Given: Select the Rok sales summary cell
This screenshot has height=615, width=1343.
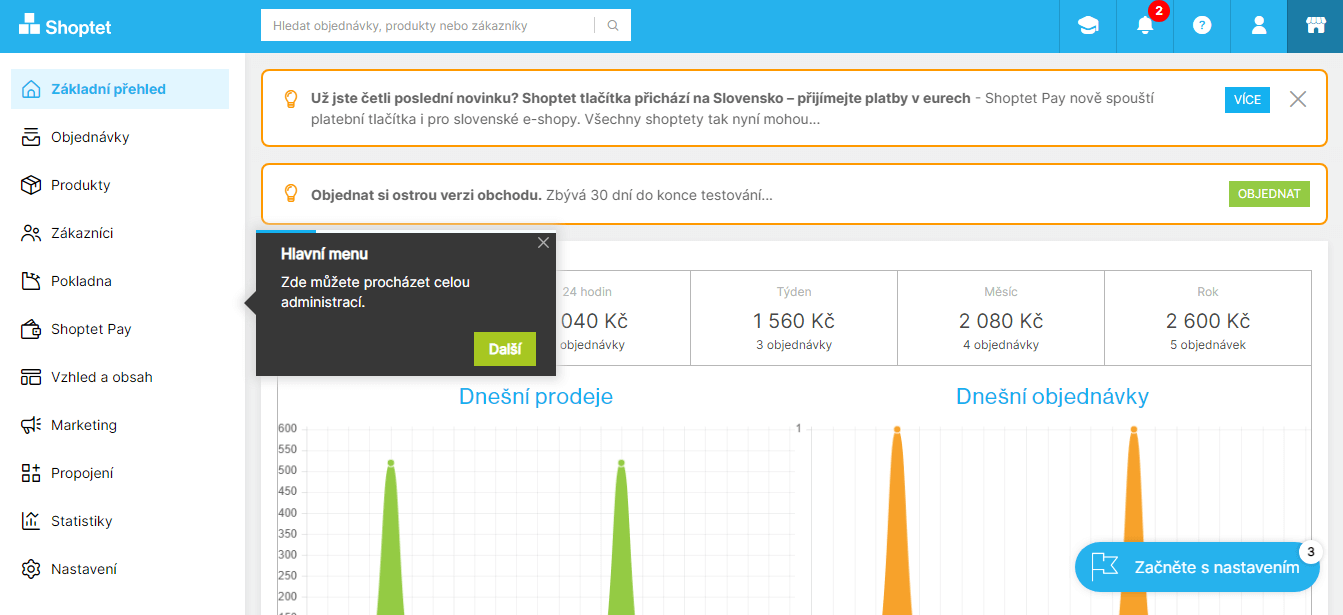Looking at the screenshot, I should 1208,318.
